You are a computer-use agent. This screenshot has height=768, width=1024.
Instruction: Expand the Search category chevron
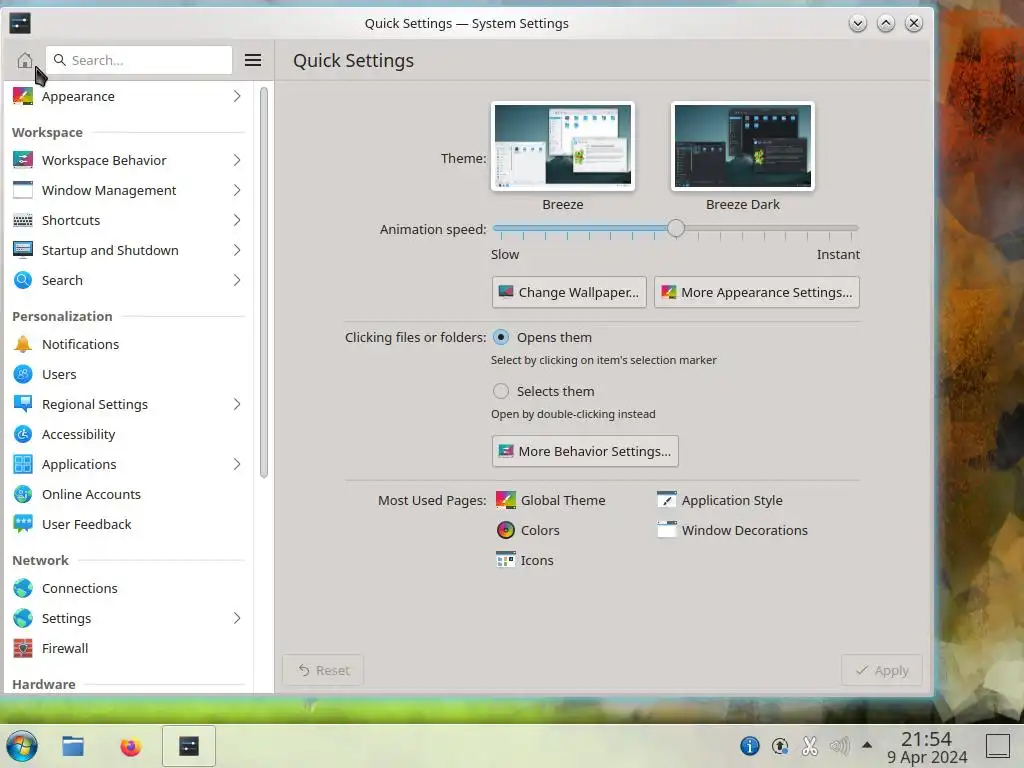(x=237, y=280)
